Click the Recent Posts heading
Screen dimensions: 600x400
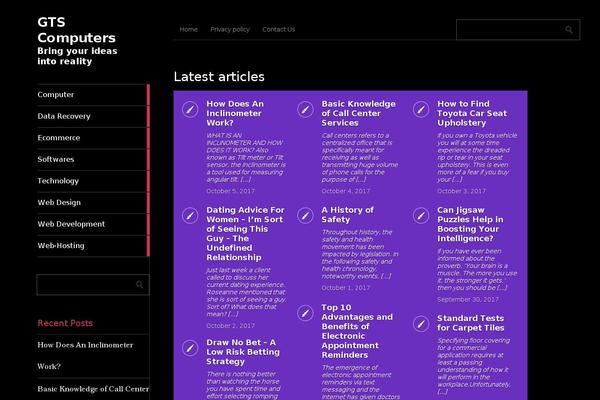click(65, 323)
